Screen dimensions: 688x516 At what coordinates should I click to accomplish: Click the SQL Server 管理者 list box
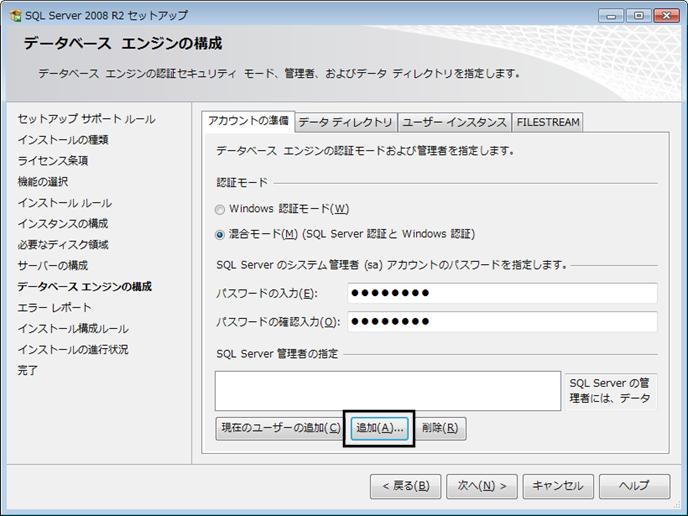coord(388,391)
